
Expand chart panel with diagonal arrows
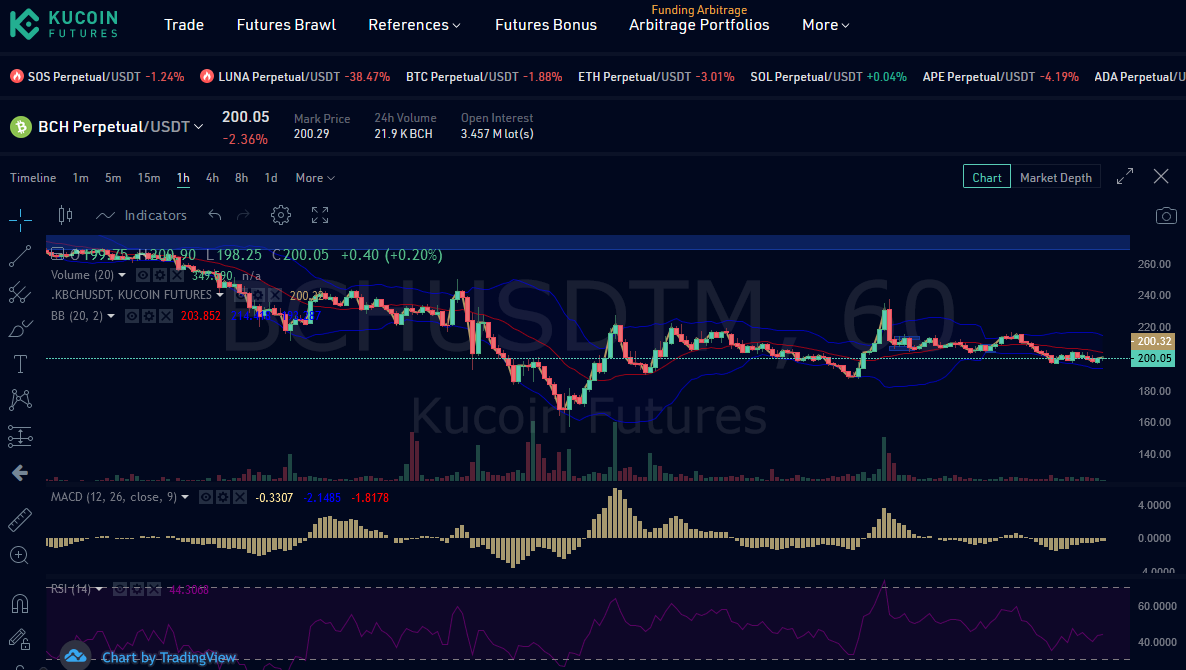pos(1125,176)
